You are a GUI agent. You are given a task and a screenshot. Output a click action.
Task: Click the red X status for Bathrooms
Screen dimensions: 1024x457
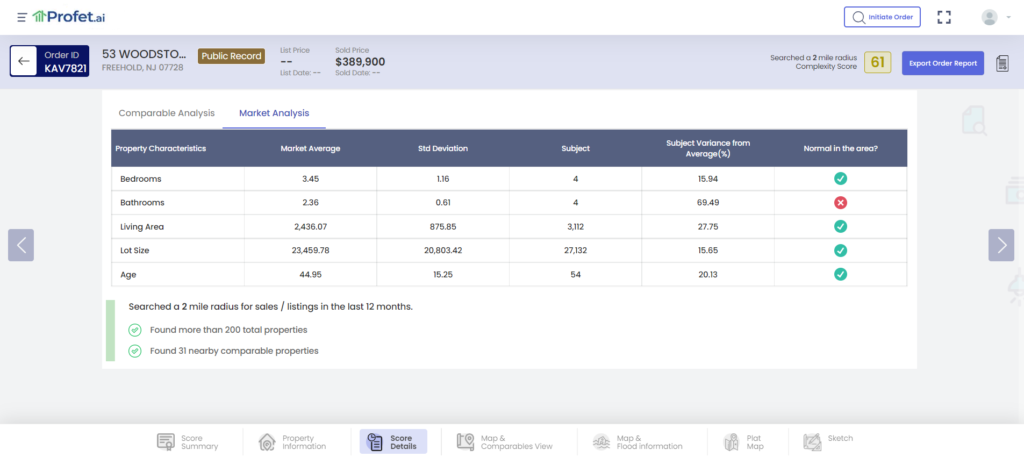(840, 202)
